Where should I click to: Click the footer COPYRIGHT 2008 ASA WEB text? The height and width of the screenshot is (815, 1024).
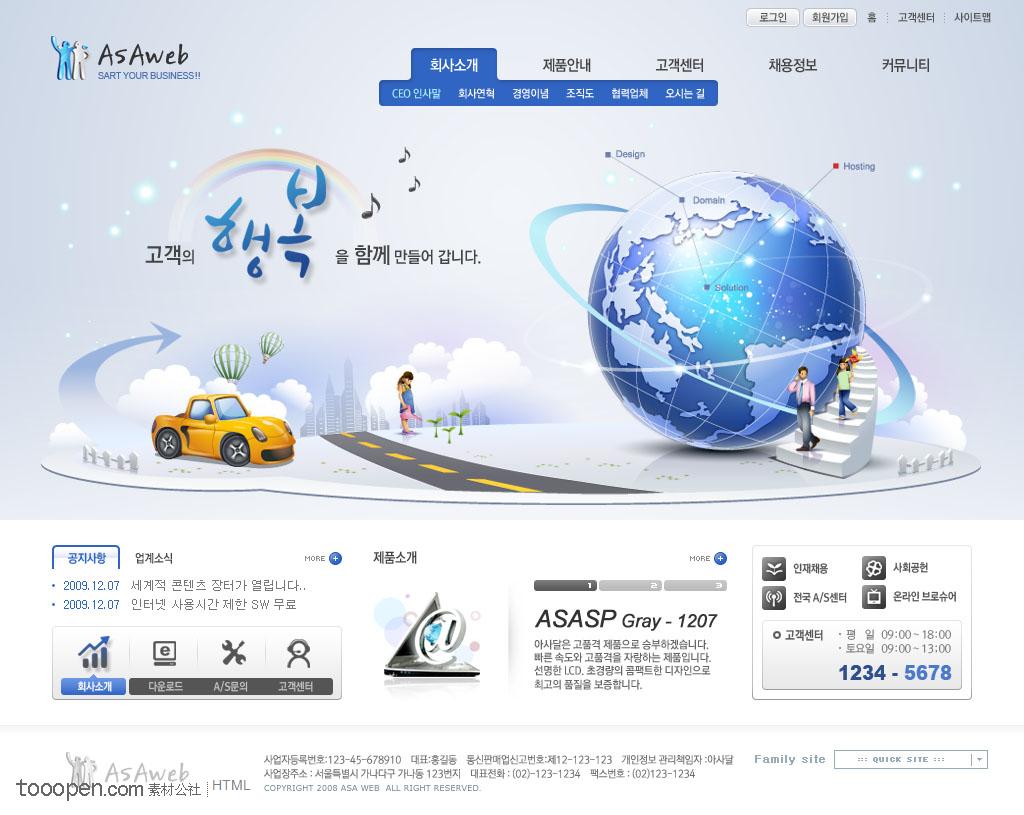[x=372, y=788]
